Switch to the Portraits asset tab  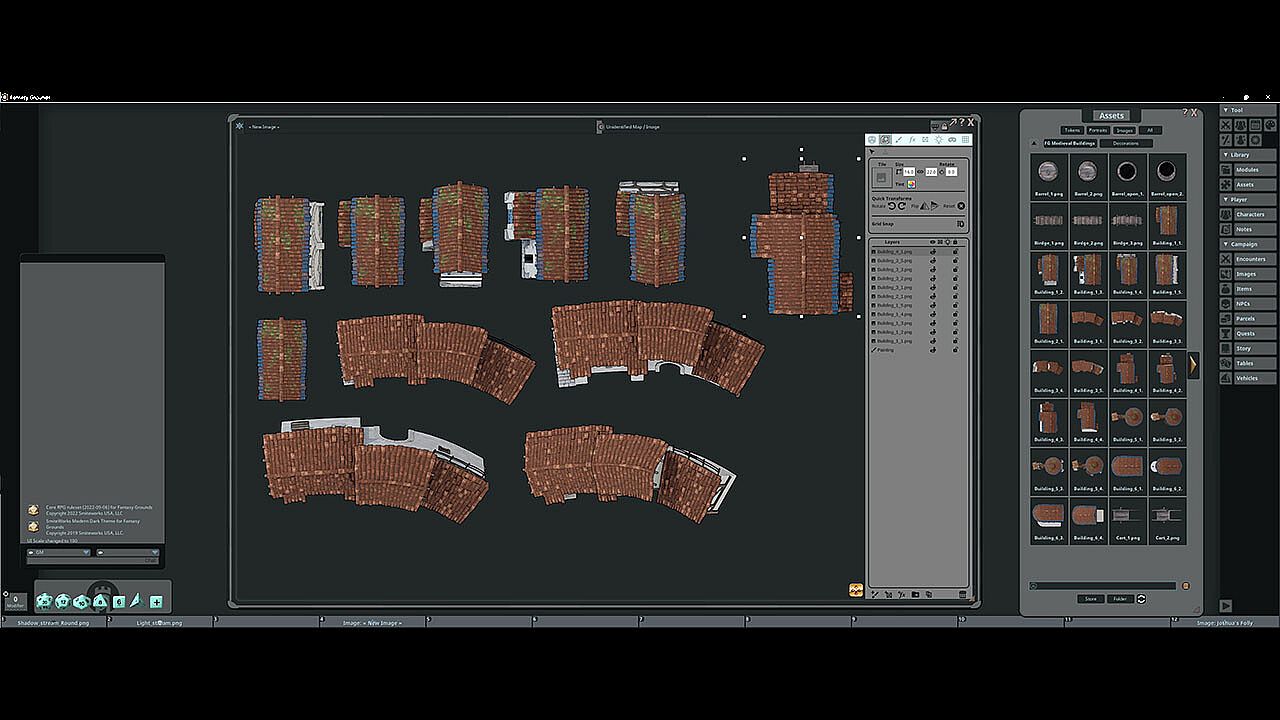tap(1098, 130)
